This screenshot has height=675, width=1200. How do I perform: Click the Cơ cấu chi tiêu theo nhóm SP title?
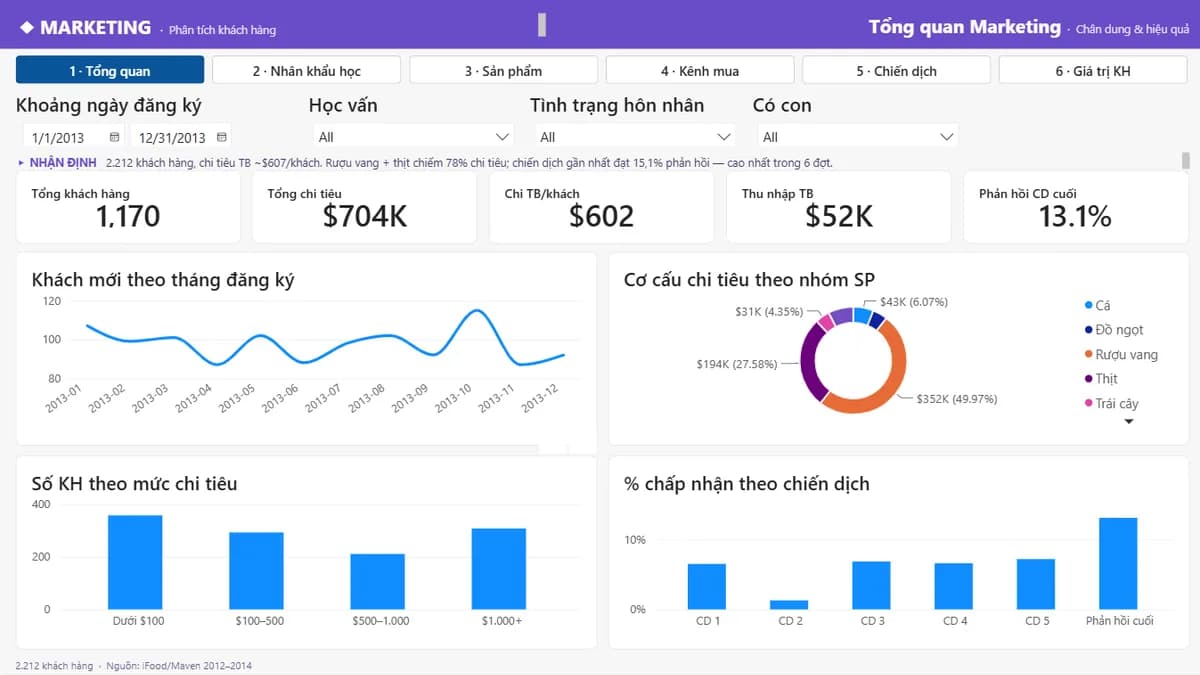pyautogui.click(x=749, y=280)
